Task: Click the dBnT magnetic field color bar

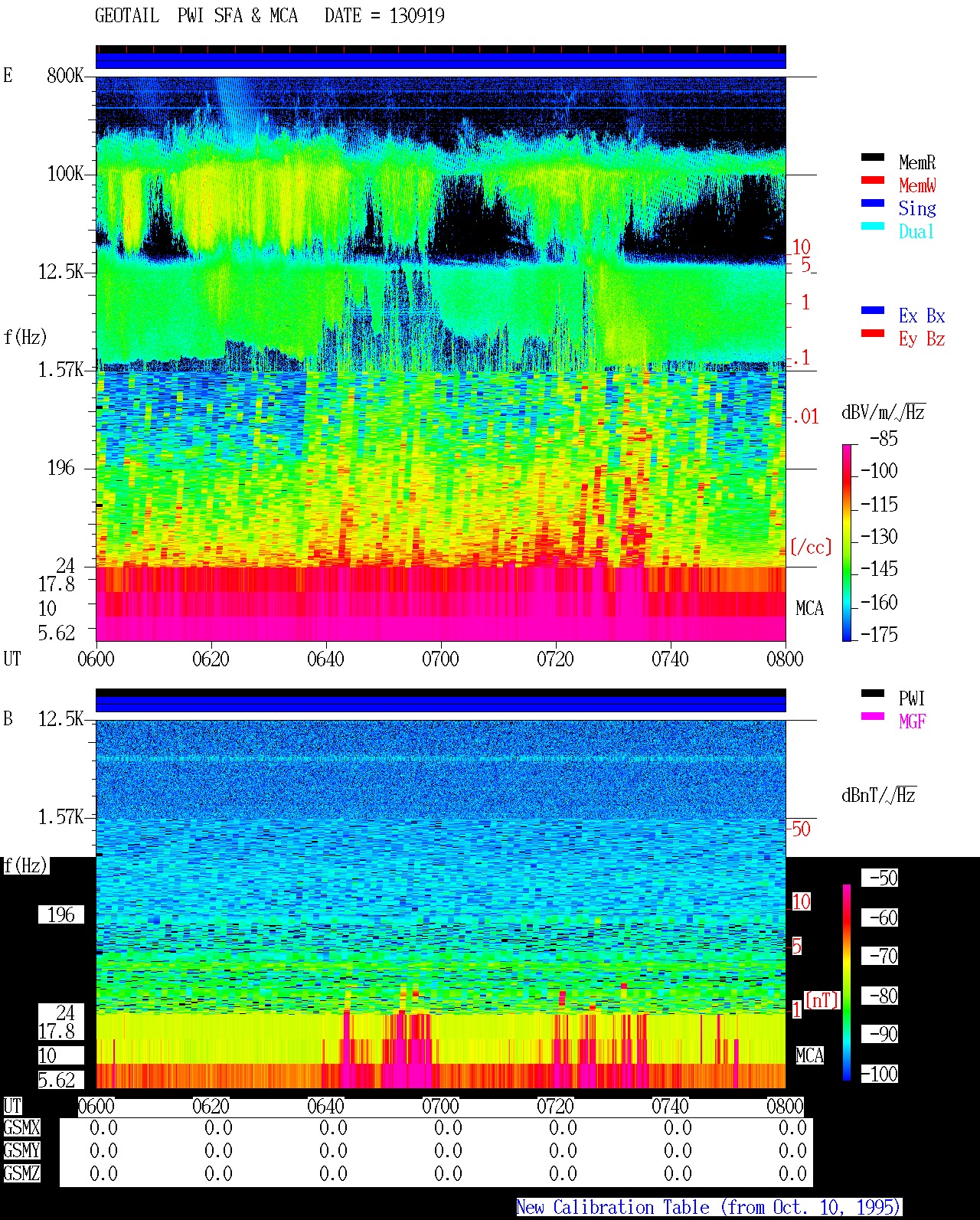Action: [847, 983]
